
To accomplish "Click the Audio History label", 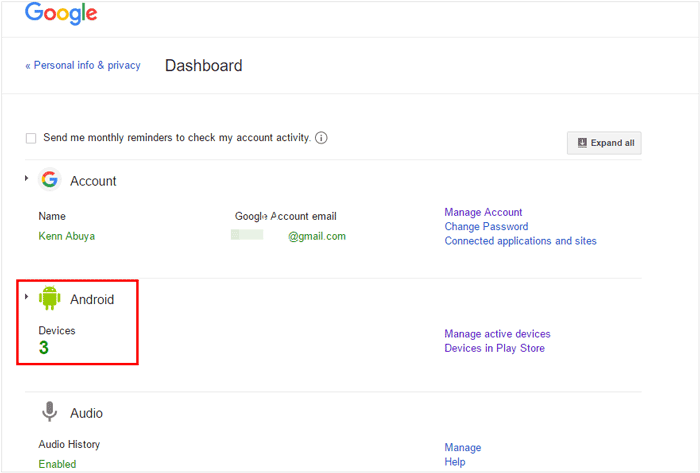I will coord(69,444).
